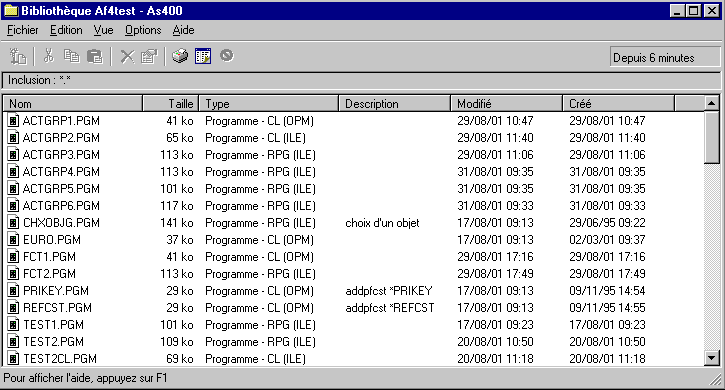Select the FCT2.PGM file name
Image resolution: width=725 pixels, height=390 pixels.
[x=49, y=274]
